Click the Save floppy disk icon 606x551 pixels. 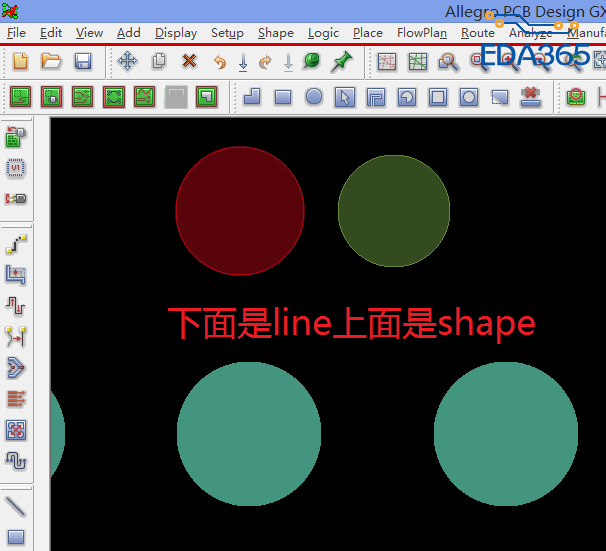[x=83, y=61]
